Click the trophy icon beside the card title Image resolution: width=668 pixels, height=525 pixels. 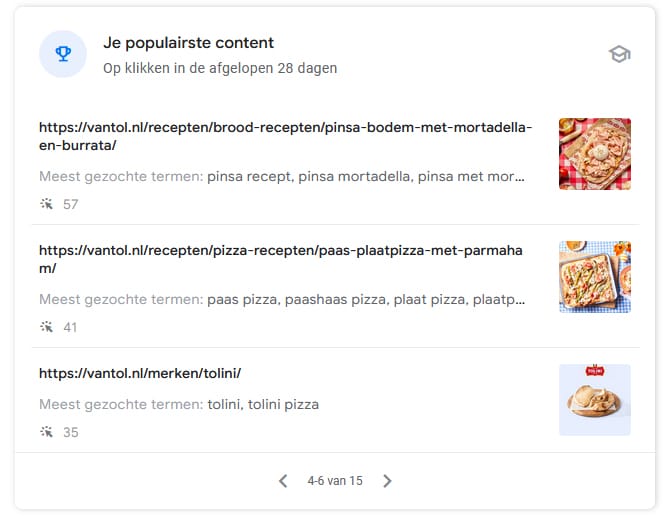point(63,54)
